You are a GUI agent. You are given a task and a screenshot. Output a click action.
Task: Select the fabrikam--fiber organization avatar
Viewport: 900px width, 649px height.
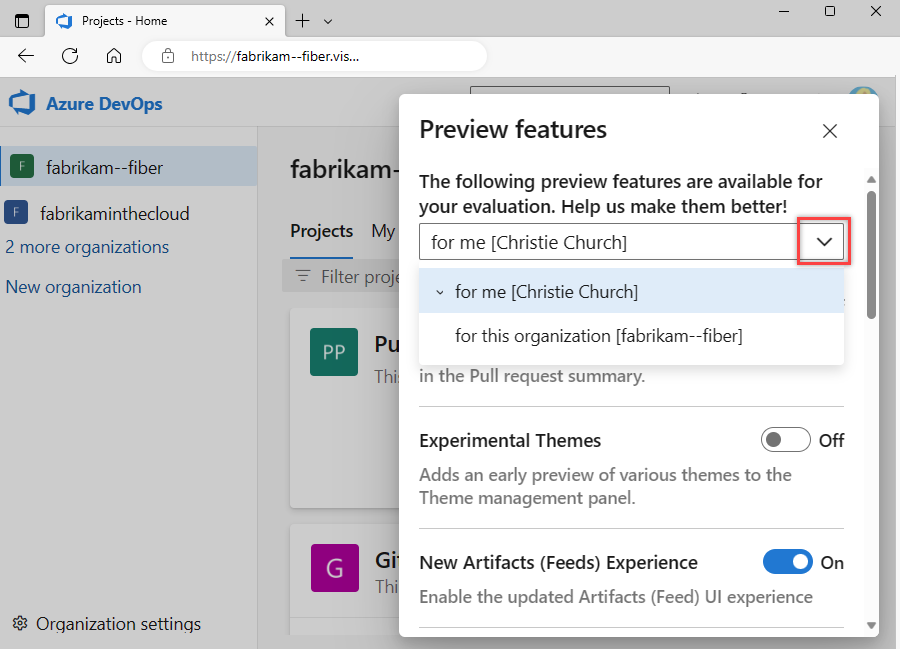(22, 166)
